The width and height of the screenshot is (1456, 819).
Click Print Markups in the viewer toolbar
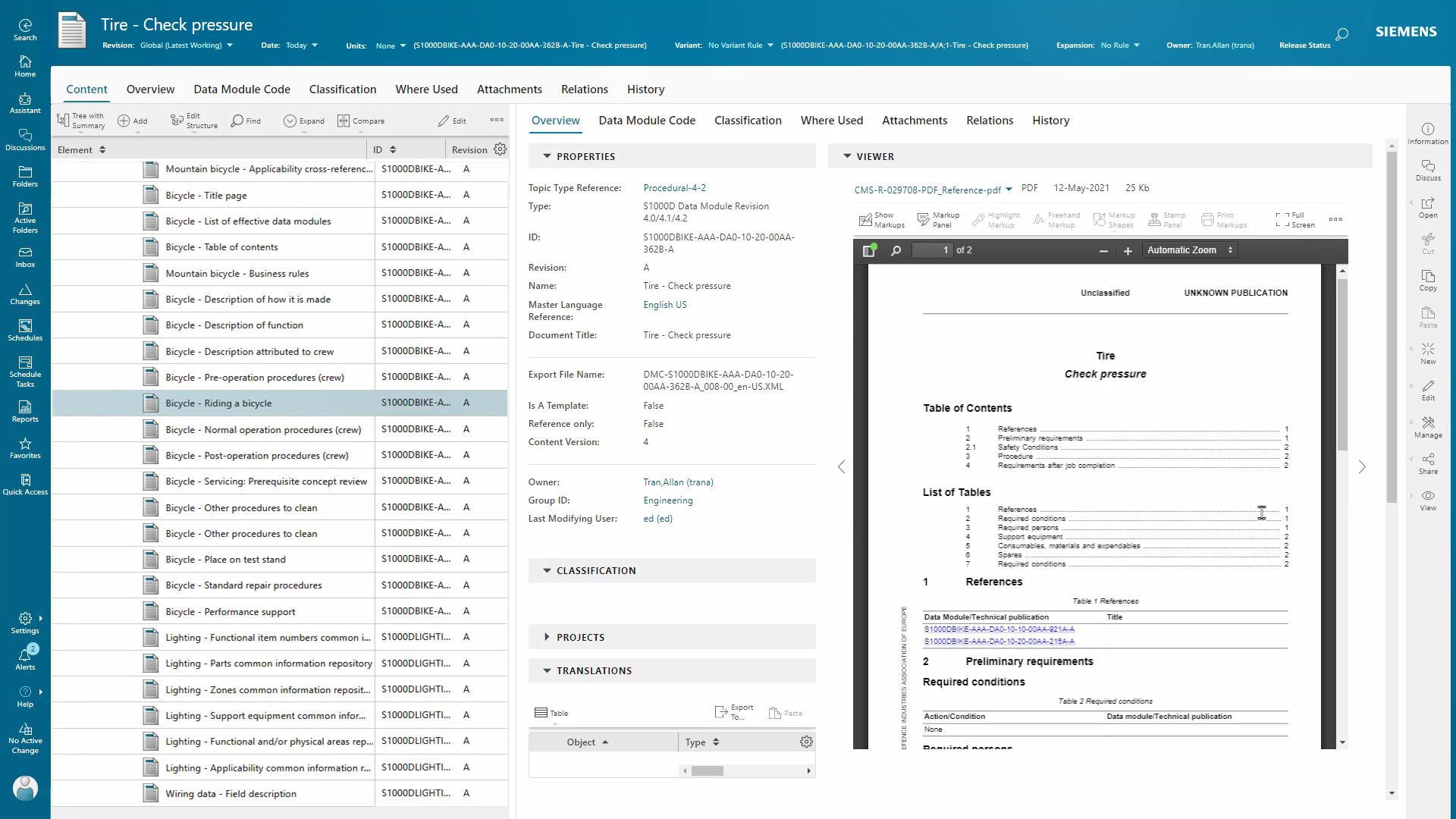click(1223, 219)
